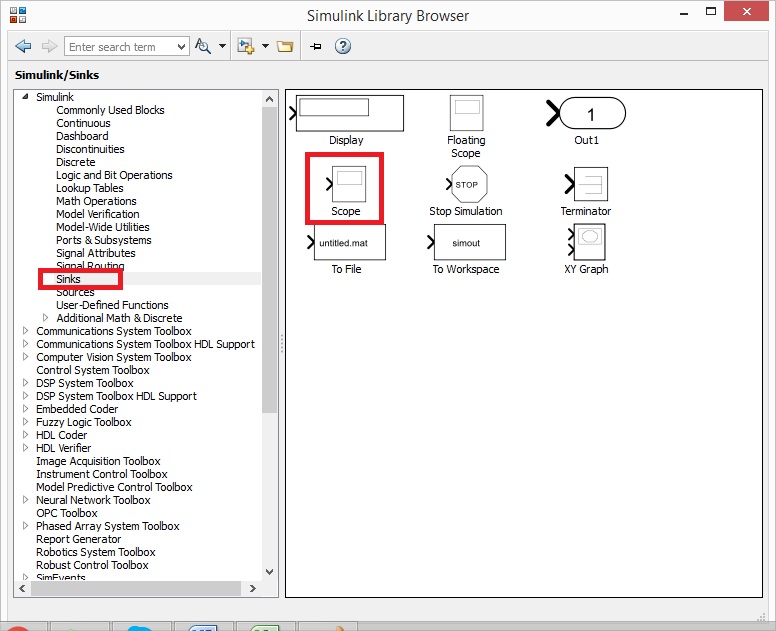The image size is (776, 631).
Task: Collapse the Simulink tree node
Action: 25,97
